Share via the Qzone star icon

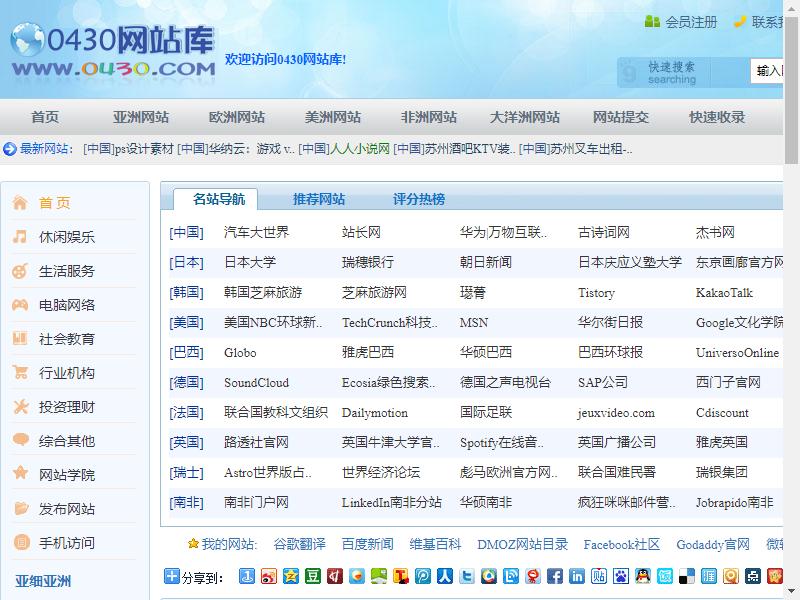click(291, 577)
